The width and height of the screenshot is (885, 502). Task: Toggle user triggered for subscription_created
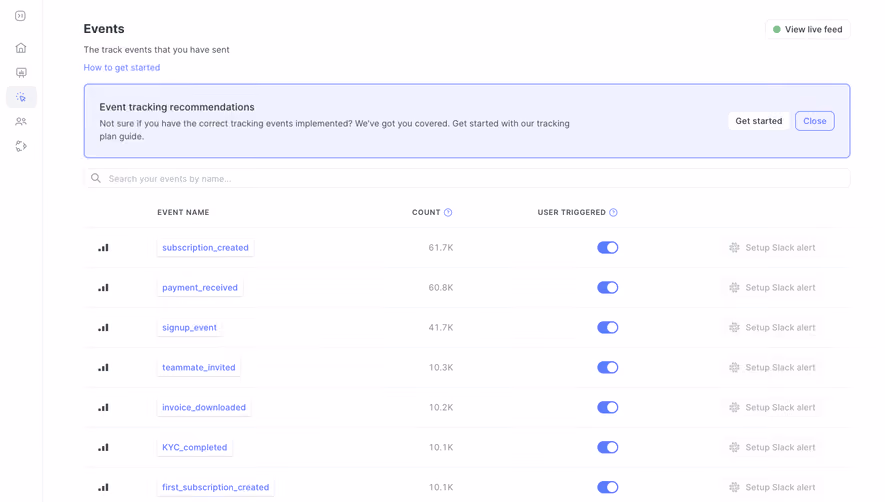(x=608, y=247)
